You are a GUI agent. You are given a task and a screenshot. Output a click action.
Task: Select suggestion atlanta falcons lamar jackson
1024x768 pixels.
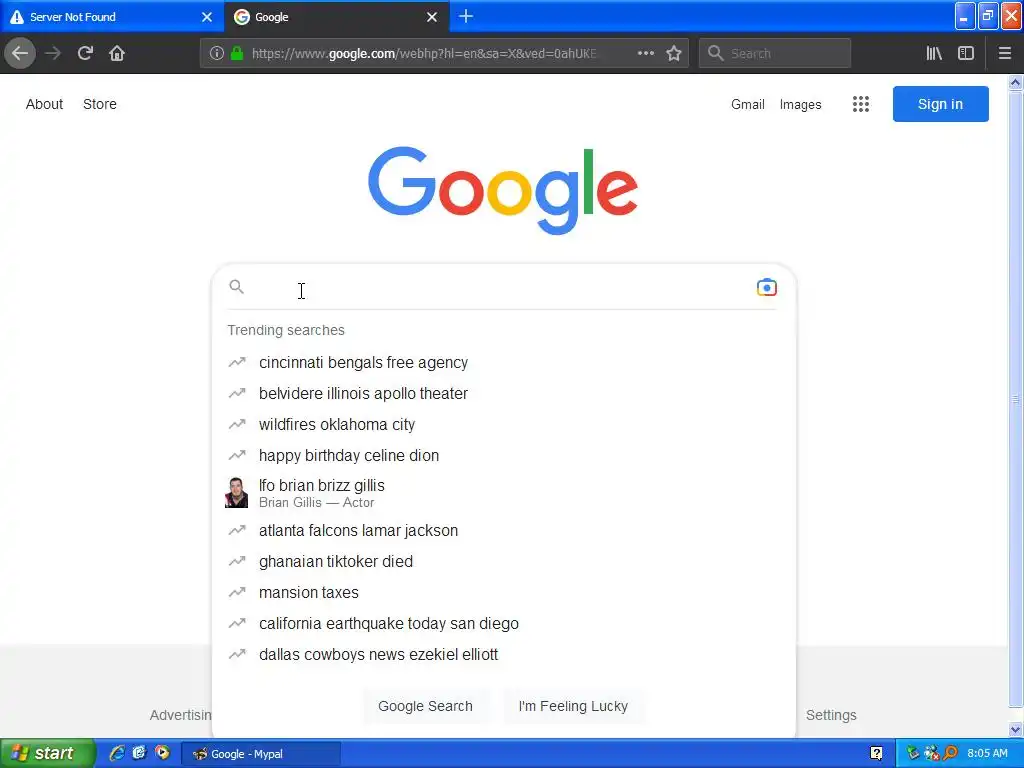(x=503, y=530)
